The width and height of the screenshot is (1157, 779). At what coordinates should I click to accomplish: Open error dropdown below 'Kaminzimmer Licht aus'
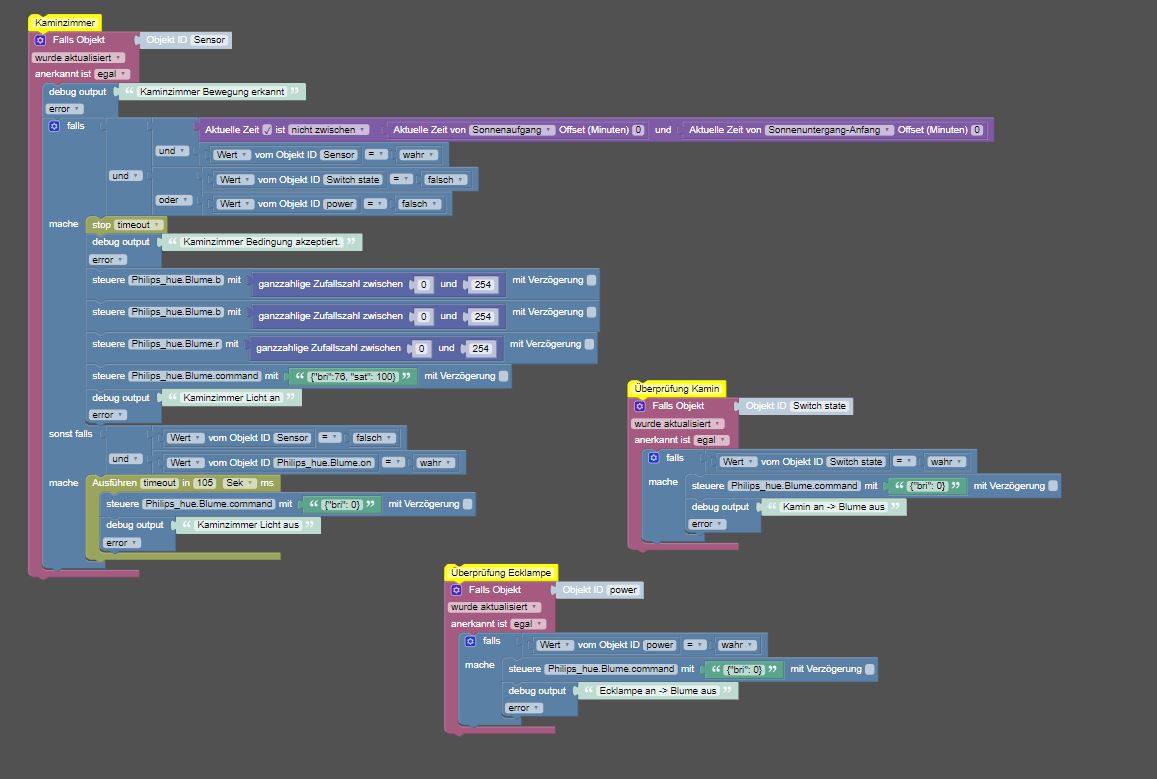[x=122, y=543]
